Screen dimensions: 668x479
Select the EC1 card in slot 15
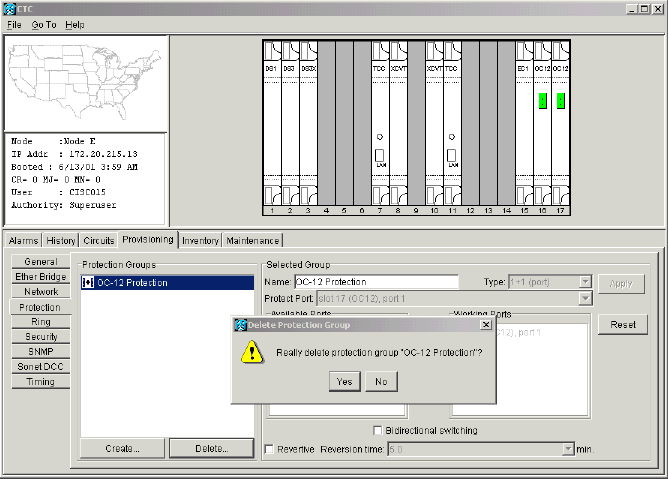(524, 124)
